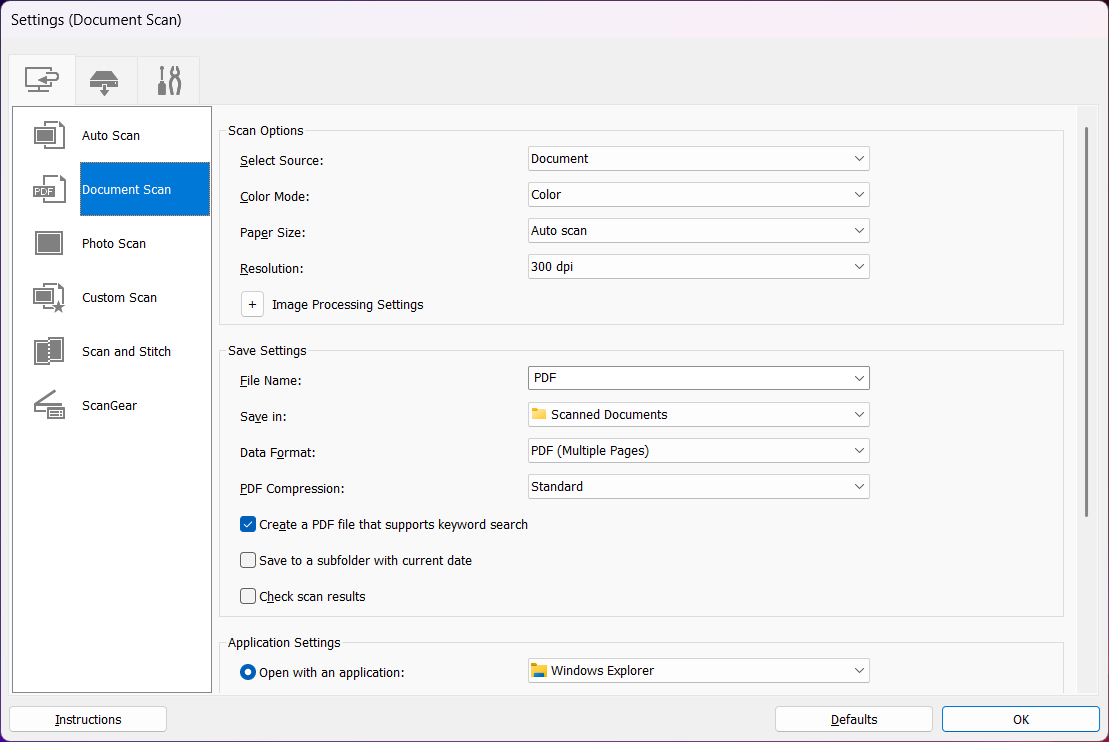The width and height of the screenshot is (1109, 742).
Task: Click the scanner tab icon at top left
Action: (x=42, y=80)
